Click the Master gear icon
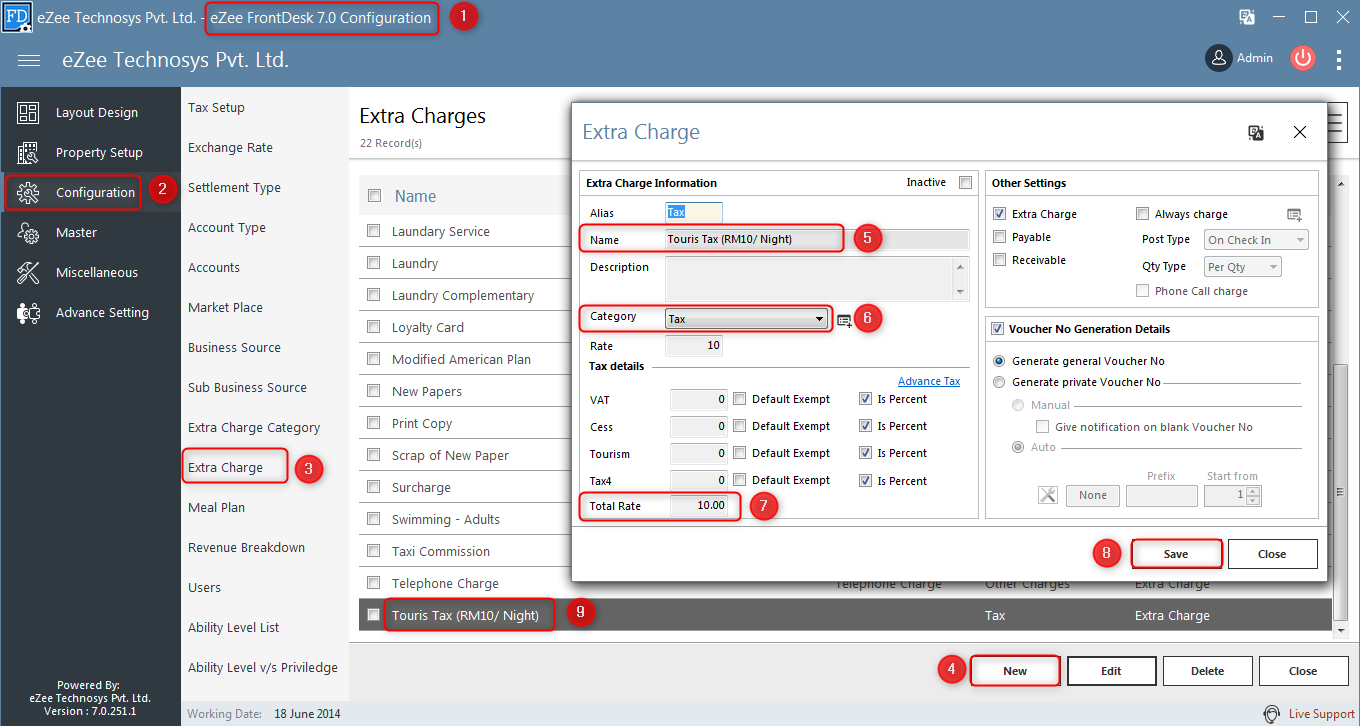 pos(28,233)
